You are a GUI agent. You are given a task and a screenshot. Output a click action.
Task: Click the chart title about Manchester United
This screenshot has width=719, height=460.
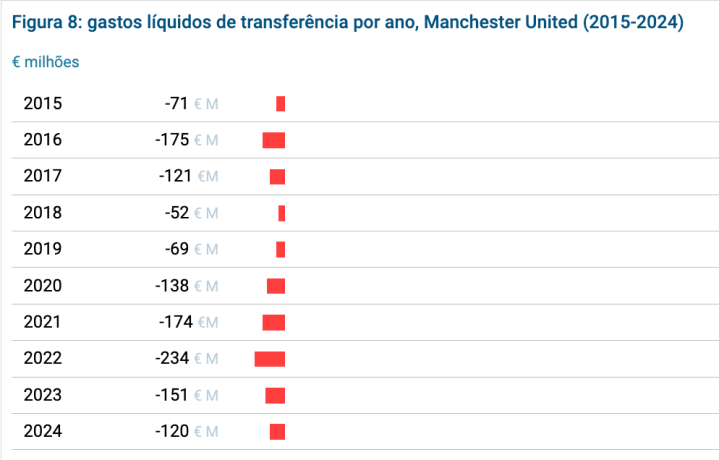coord(348,22)
